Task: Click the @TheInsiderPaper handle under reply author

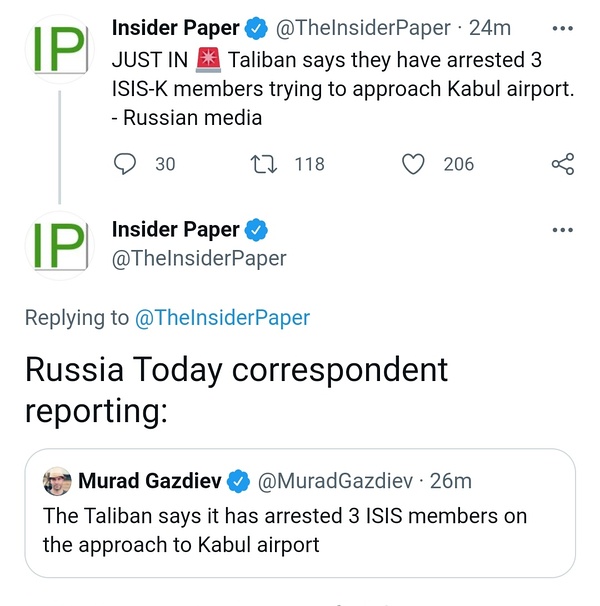Action: [199, 258]
